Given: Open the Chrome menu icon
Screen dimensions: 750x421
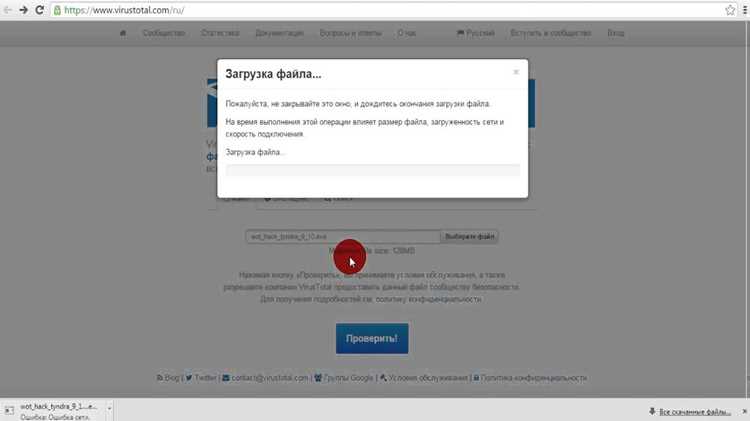Looking at the screenshot, I should point(745,10).
